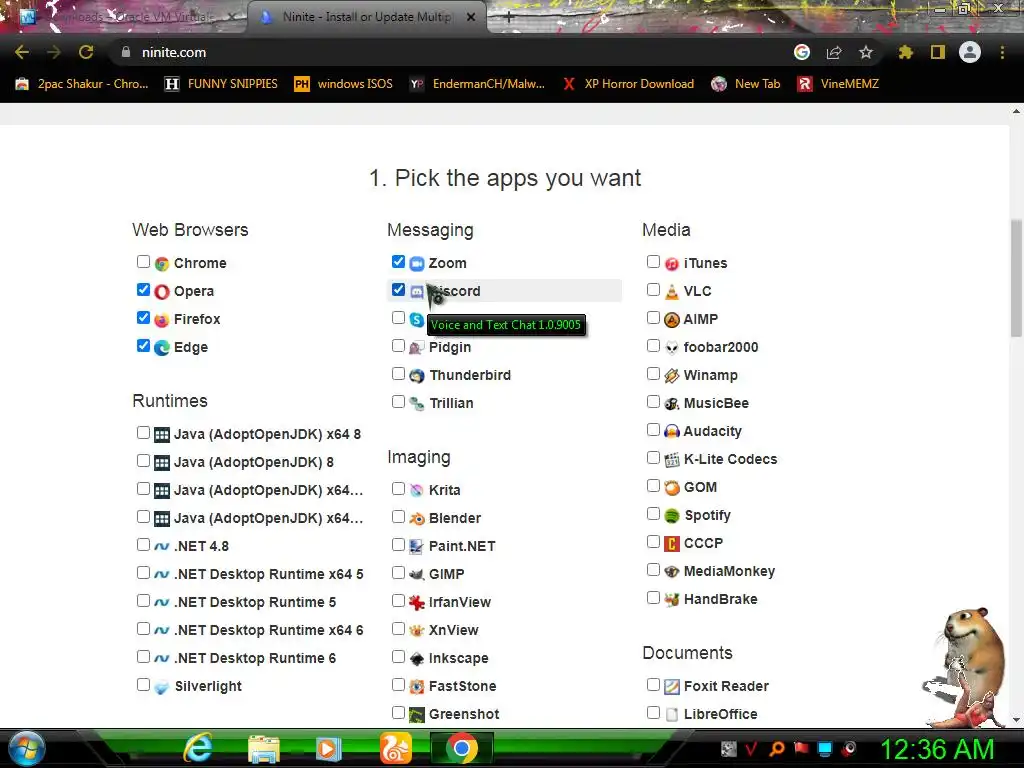The width and height of the screenshot is (1024, 768).
Task: Uncheck the Opera checkbox
Action: tap(143, 290)
